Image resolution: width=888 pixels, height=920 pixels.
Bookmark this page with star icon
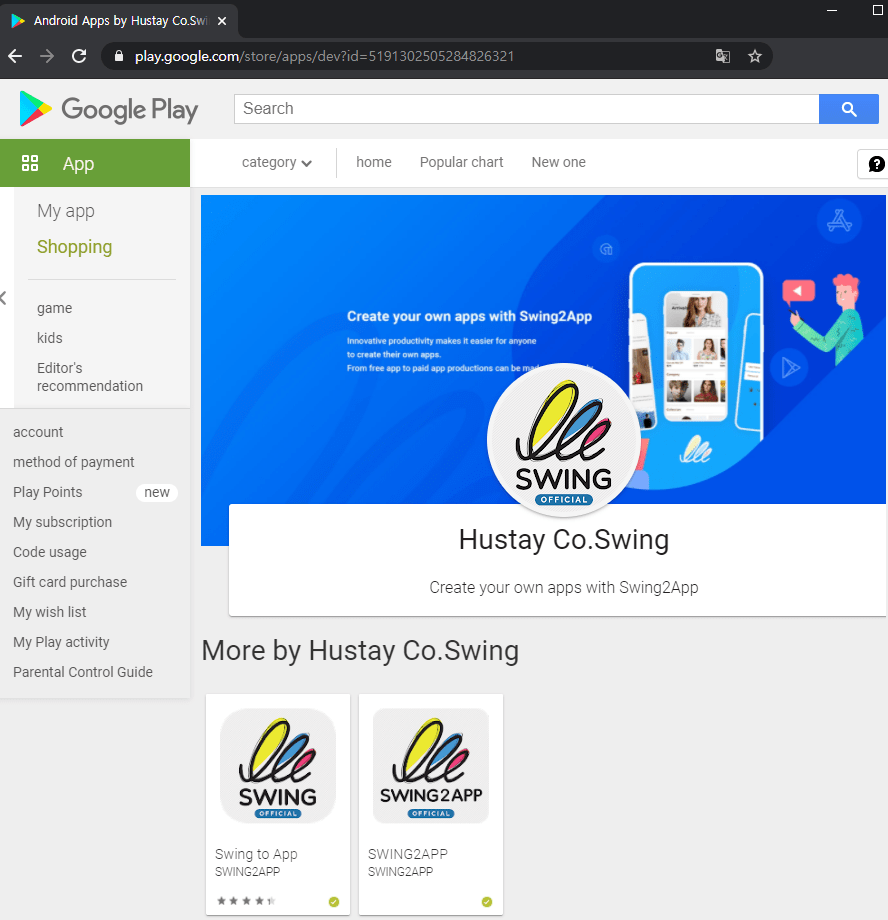755,56
